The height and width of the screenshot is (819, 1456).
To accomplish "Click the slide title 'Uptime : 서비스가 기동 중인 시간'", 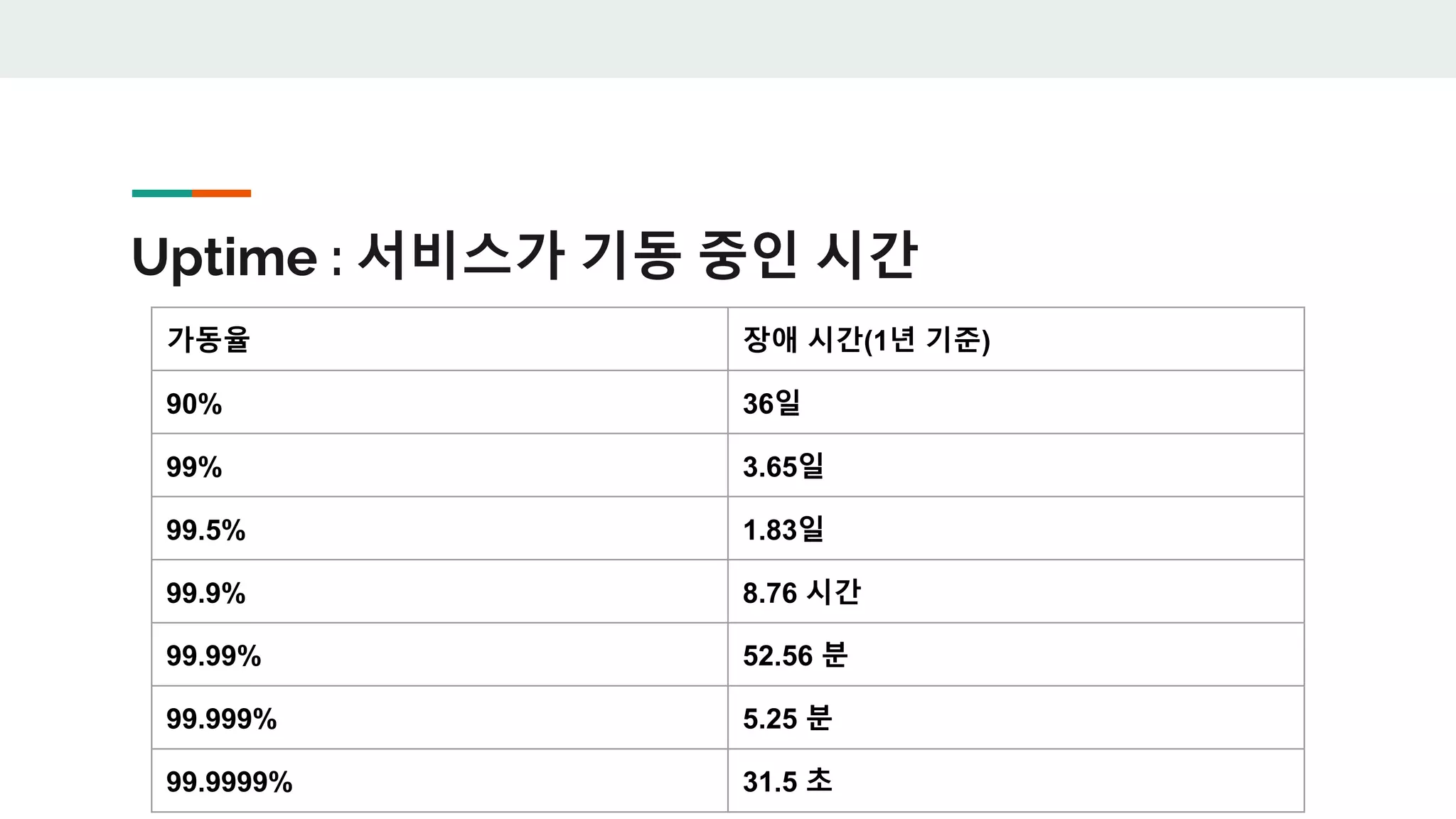I will tap(524, 256).
